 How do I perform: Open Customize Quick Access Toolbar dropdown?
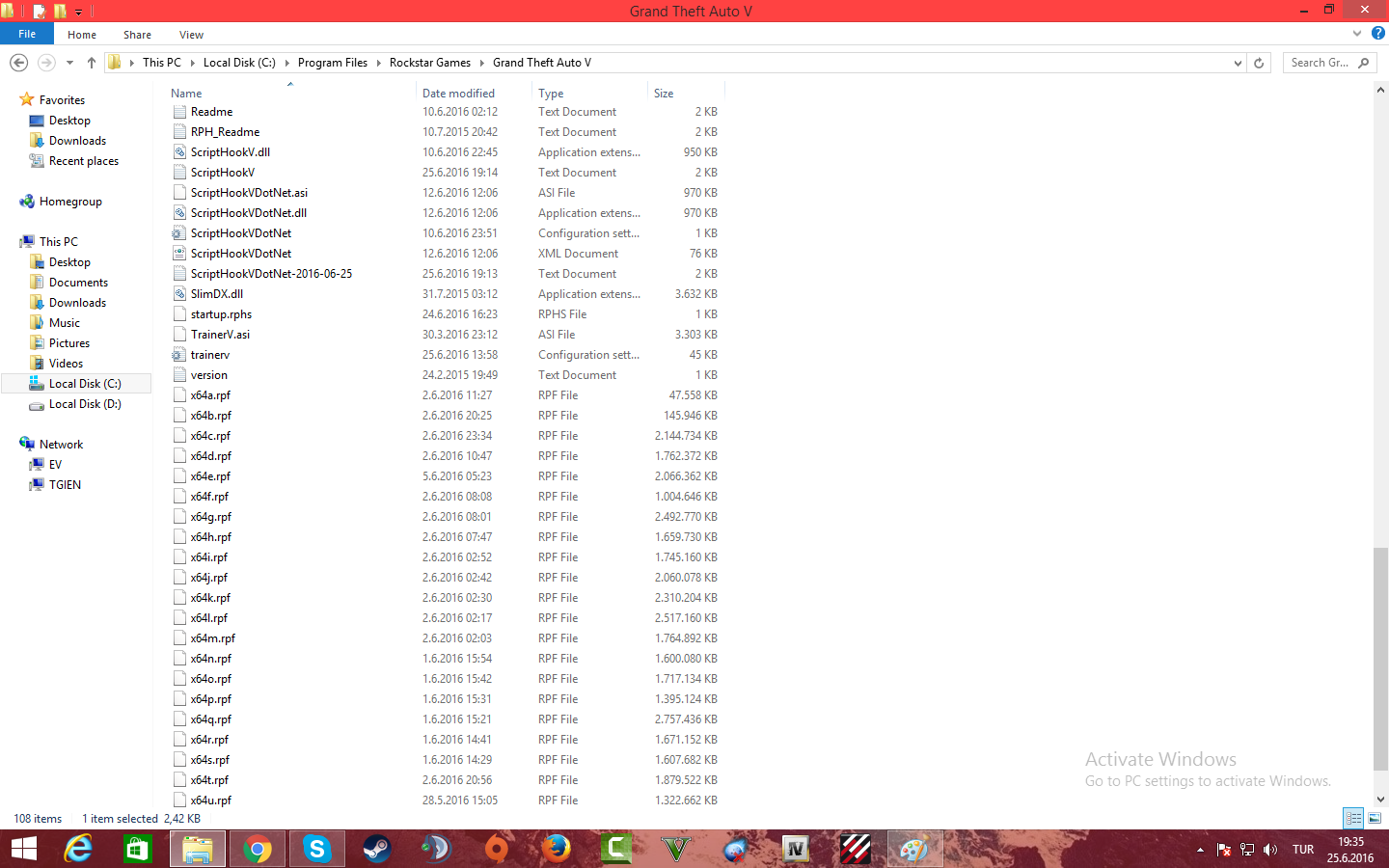point(78,12)
